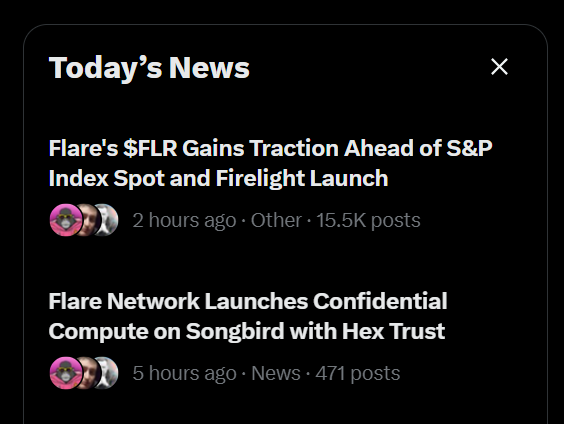Screen dimensions: 564x424
Task: Open the Flare Network Confidential Compute story
Action: [248, 316]
